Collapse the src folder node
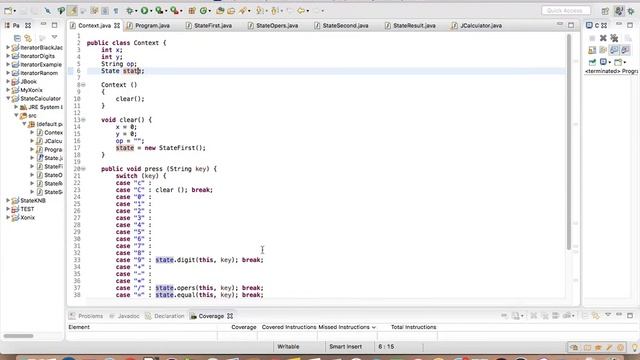 [x=16, y=116]
